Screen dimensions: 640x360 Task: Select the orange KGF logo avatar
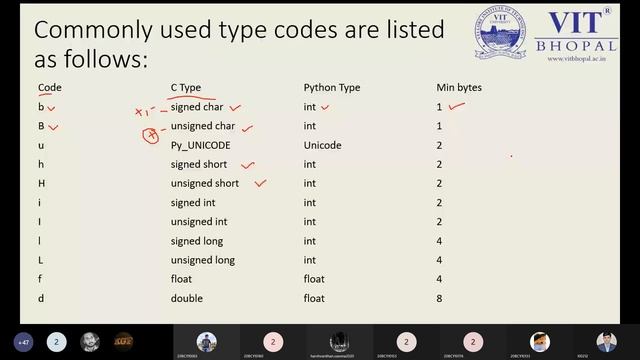123,342
